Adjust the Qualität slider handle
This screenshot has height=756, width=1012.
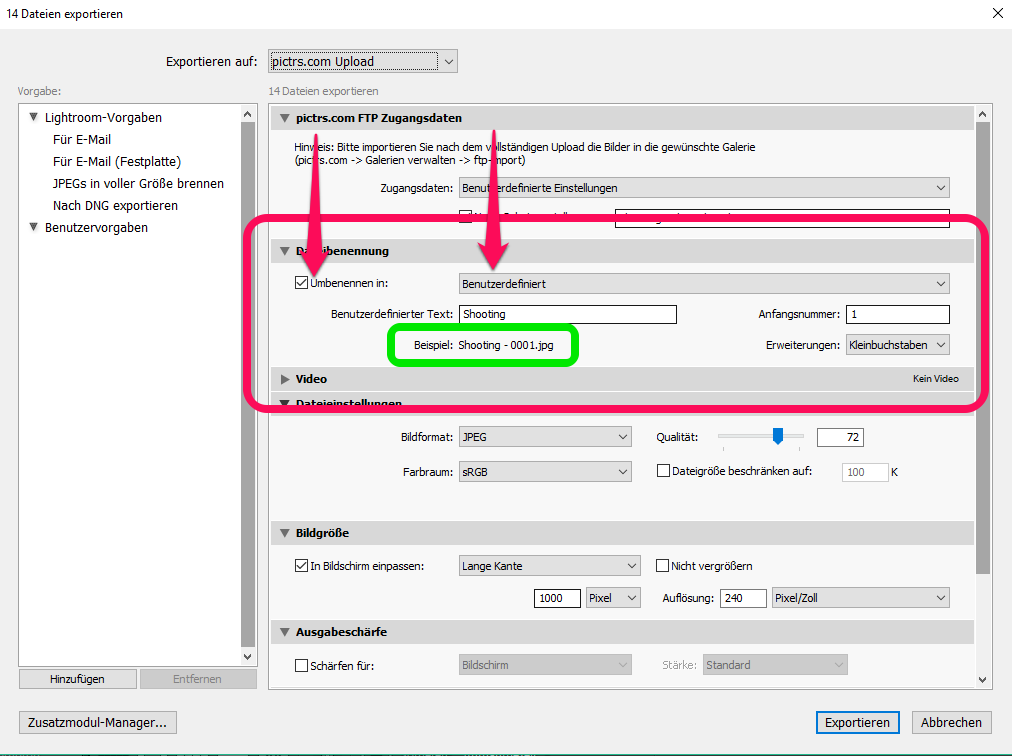point(778,436)
